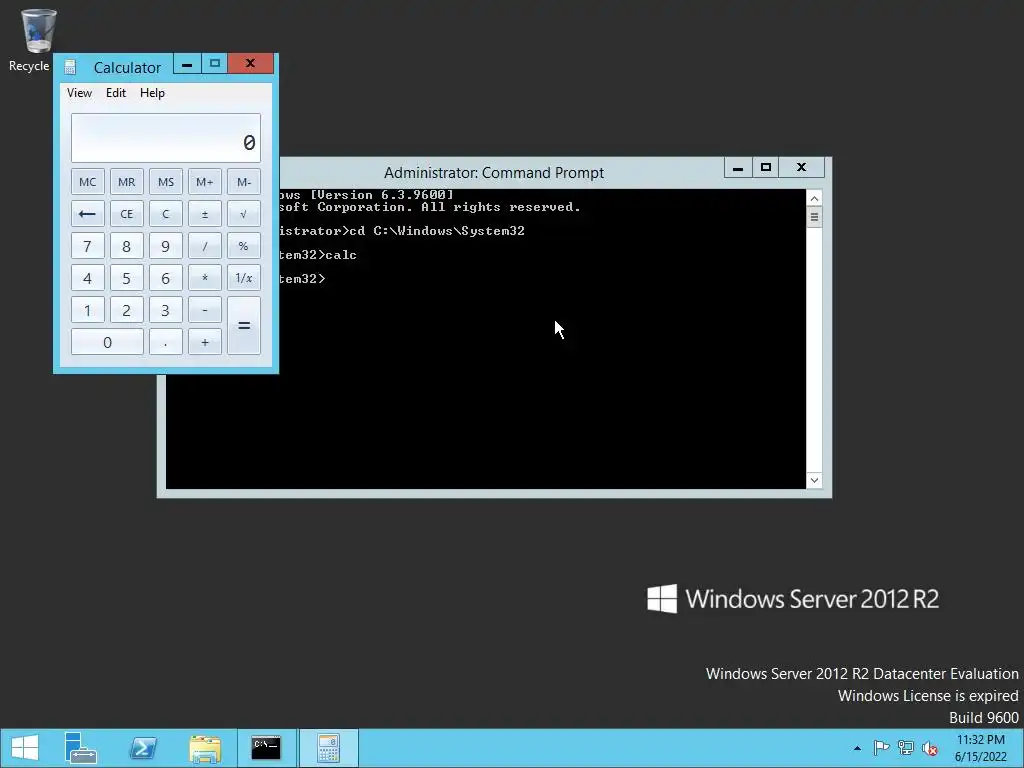Image resolution: width=1024 pixels, height=768 pixels.
Task: Minimize the Command Prompt window
Action: click(738, 167)
